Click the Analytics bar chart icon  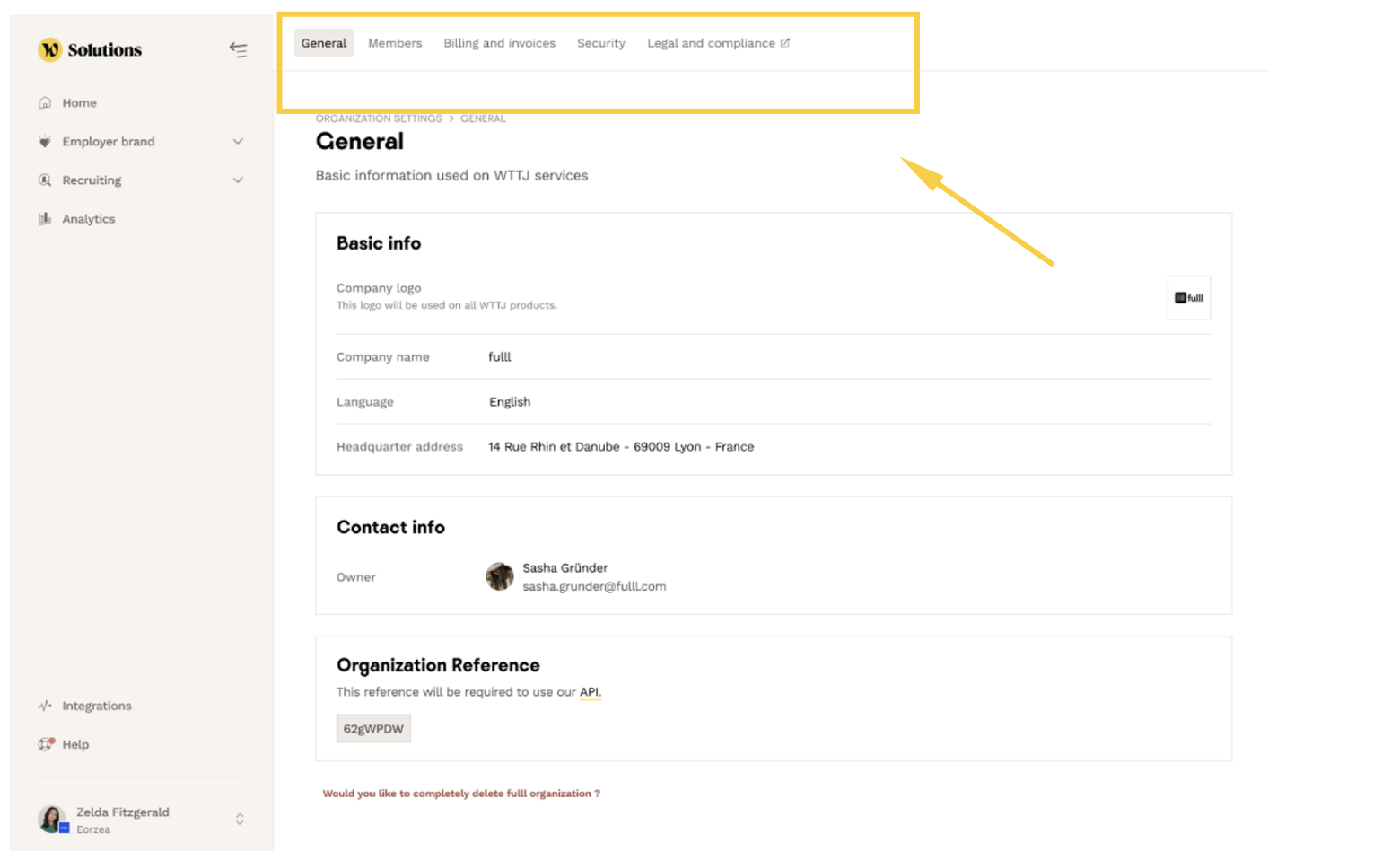45,219
